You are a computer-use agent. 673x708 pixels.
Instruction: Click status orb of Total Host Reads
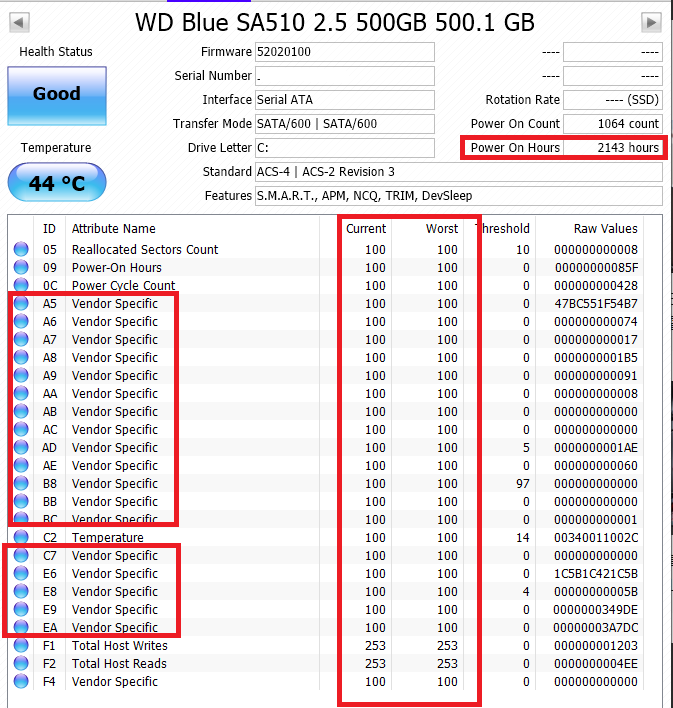(21, 663)
